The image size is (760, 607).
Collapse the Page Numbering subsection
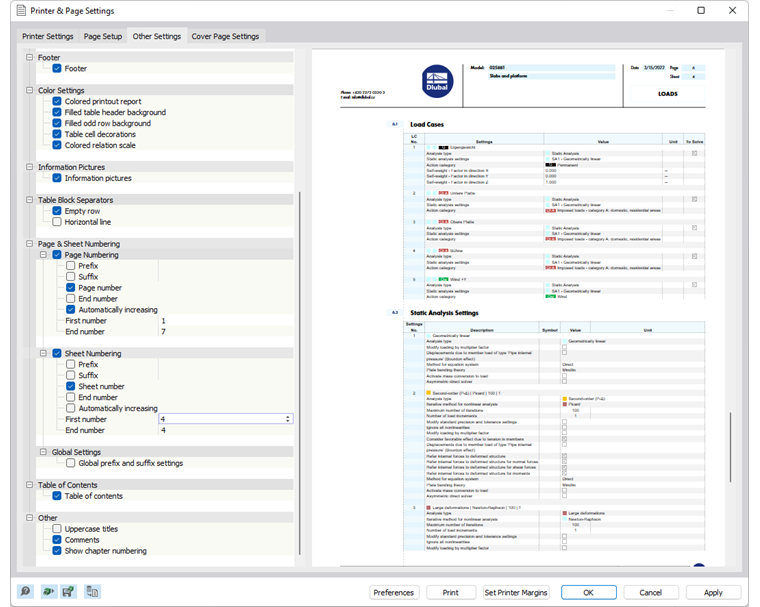coord(43,255)
